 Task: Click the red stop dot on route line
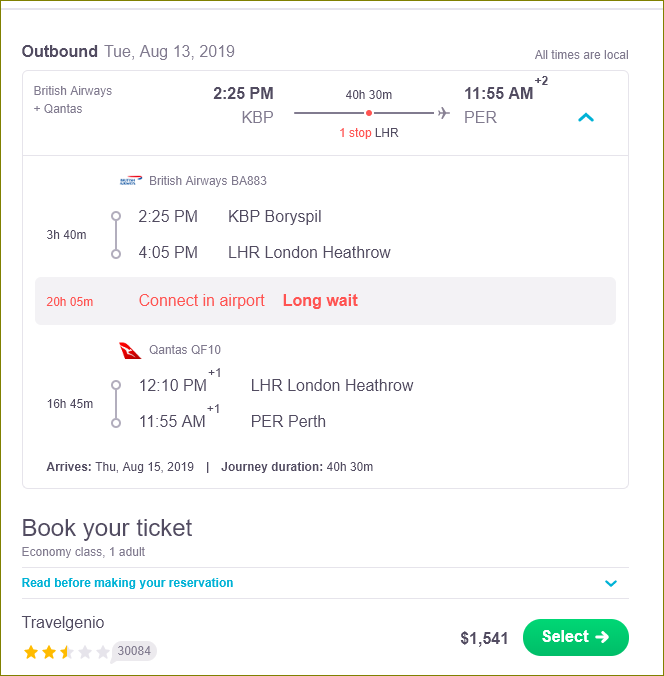tap(369, 113)
